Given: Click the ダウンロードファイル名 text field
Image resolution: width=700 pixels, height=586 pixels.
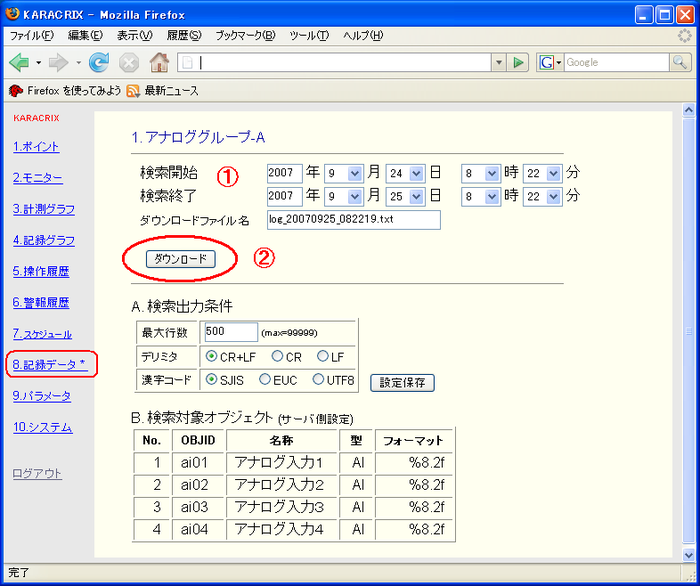Looking at the screenshot, I should (x=354, y=220).
